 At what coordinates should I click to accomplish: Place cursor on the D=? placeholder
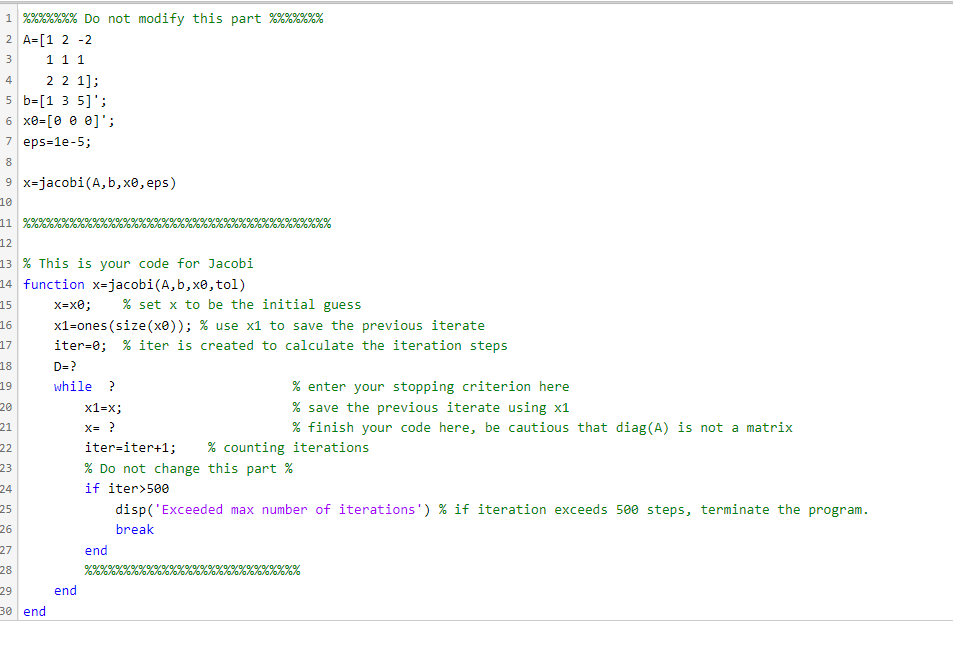click(67, 366)
